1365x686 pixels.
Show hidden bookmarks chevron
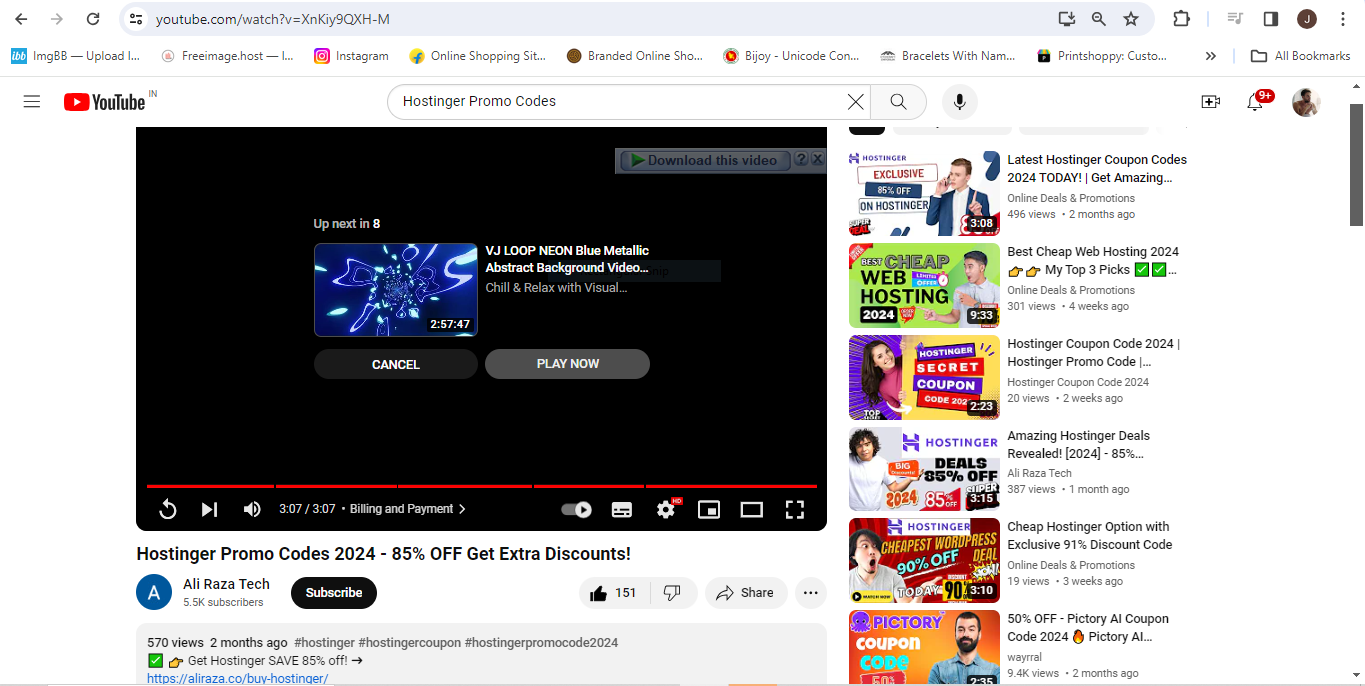(x=1211, y=56)
